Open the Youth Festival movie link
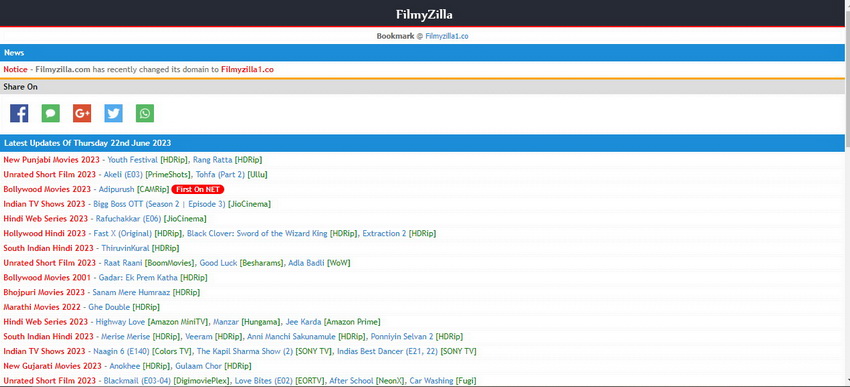Screen dimensions: 850x387 [x=133, y=160]
